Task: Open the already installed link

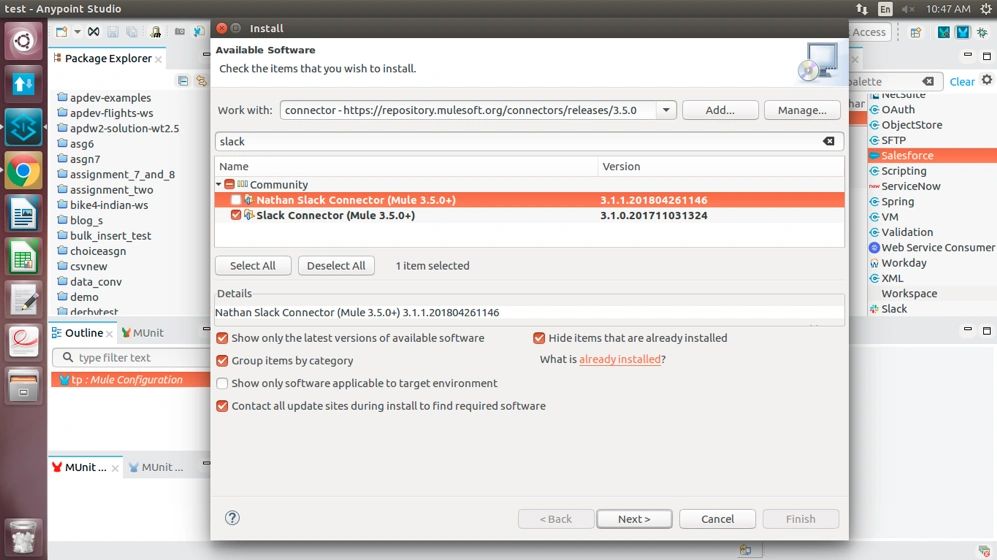Action: (x=619, y=359)
